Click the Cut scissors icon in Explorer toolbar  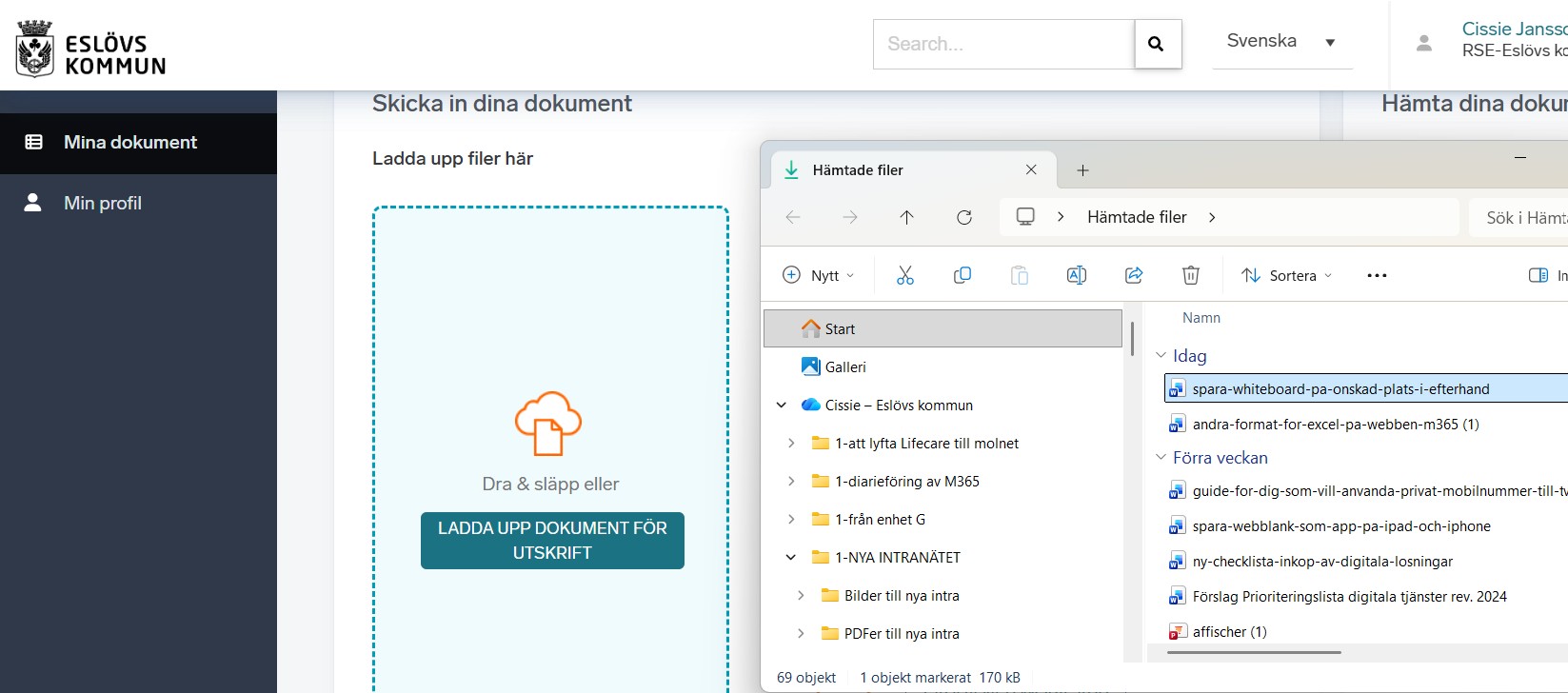pyautogui.click(x=904, y=275)
